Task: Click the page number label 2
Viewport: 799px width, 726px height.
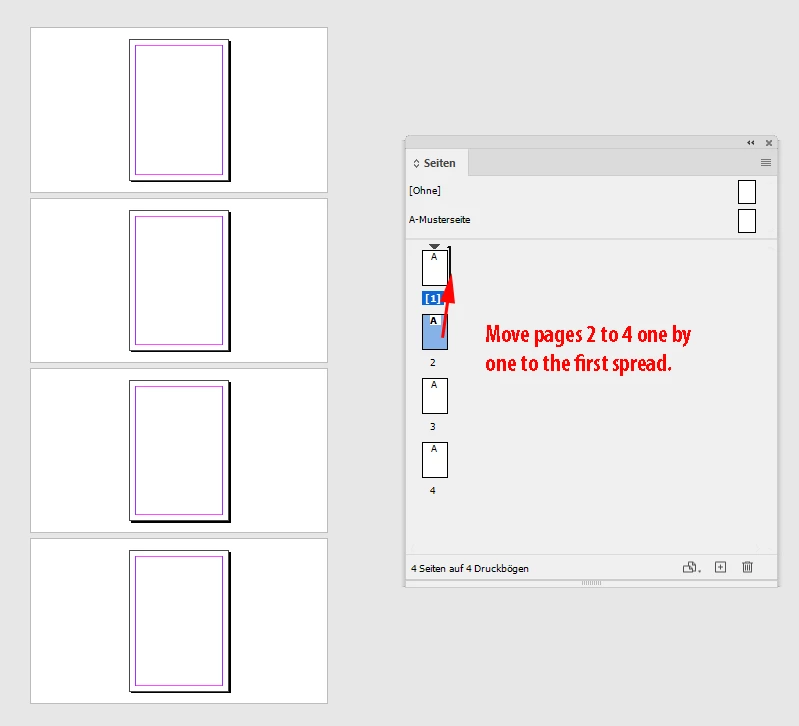Action: [433, 363]
